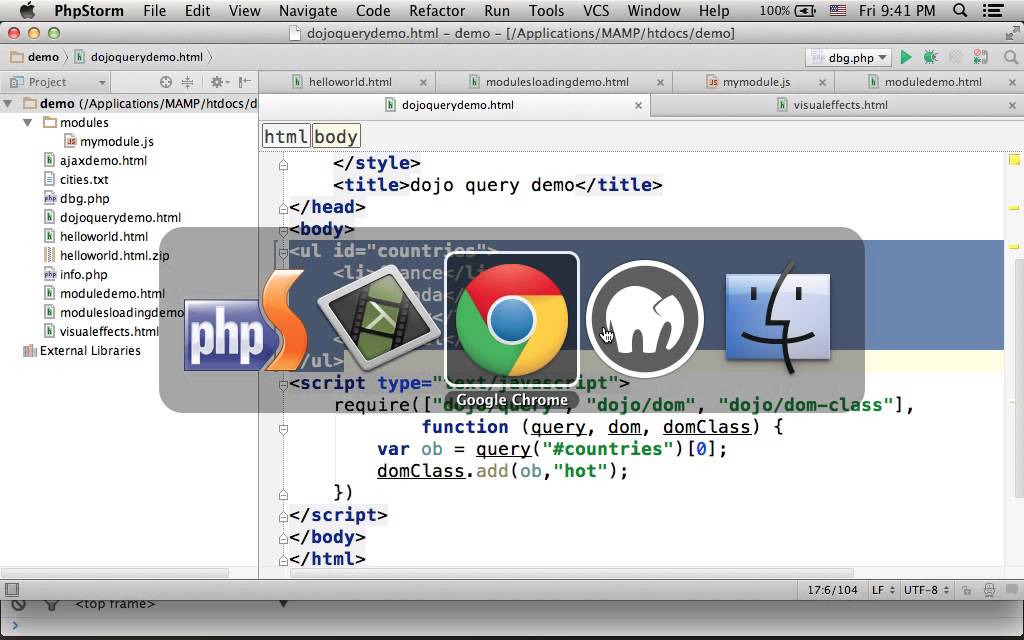Click the editor horizontal scrollbar
This screenshot has width=1024, height=640.
(571, 573)
